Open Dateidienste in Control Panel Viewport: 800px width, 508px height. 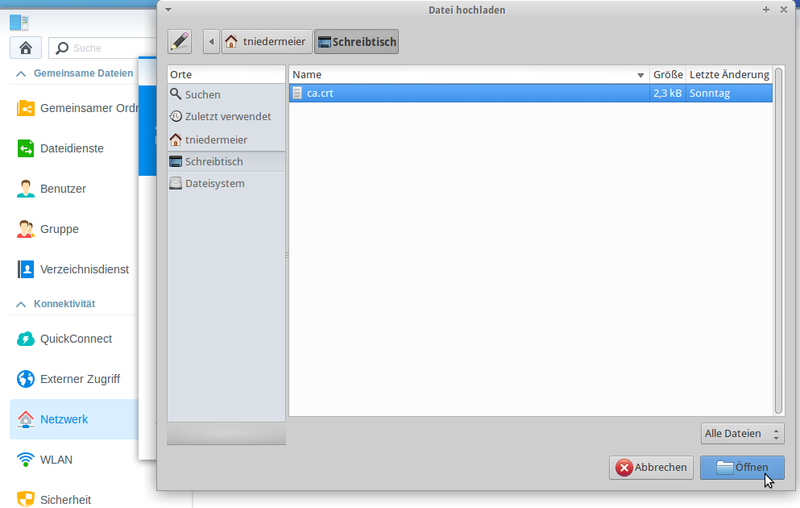point(74,148)
